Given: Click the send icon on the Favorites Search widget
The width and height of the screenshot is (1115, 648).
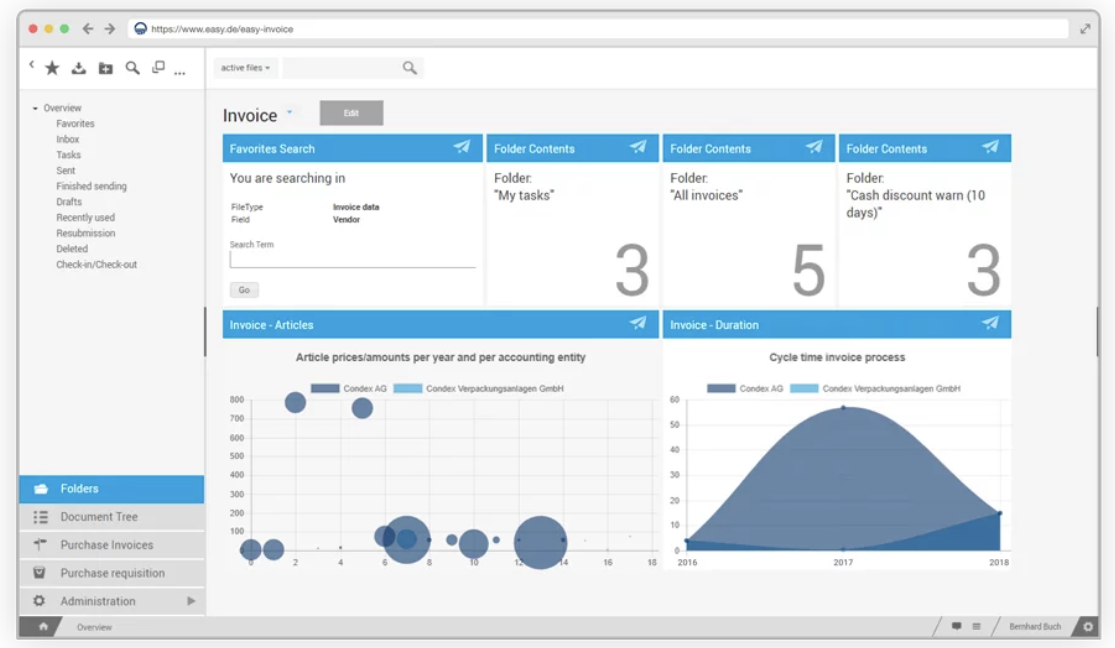Looking at the screenshot, I should (x=461, y=147).
